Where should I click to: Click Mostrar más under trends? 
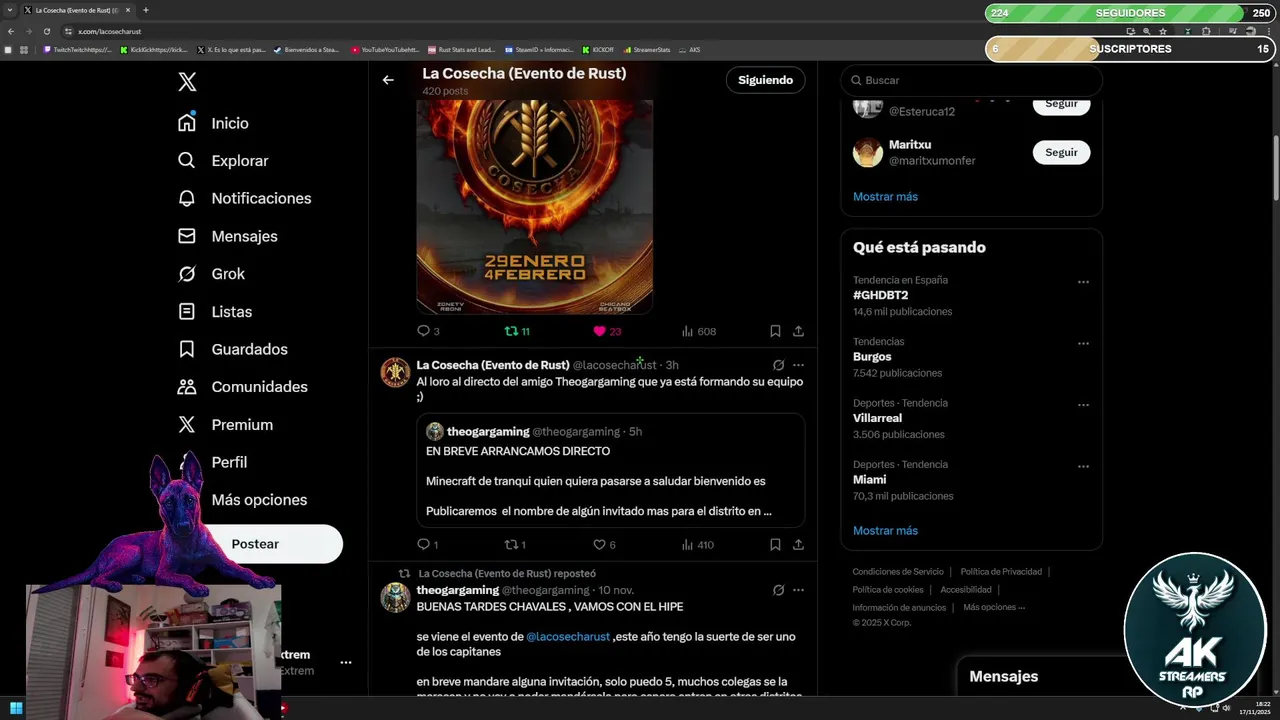(885, 531)
